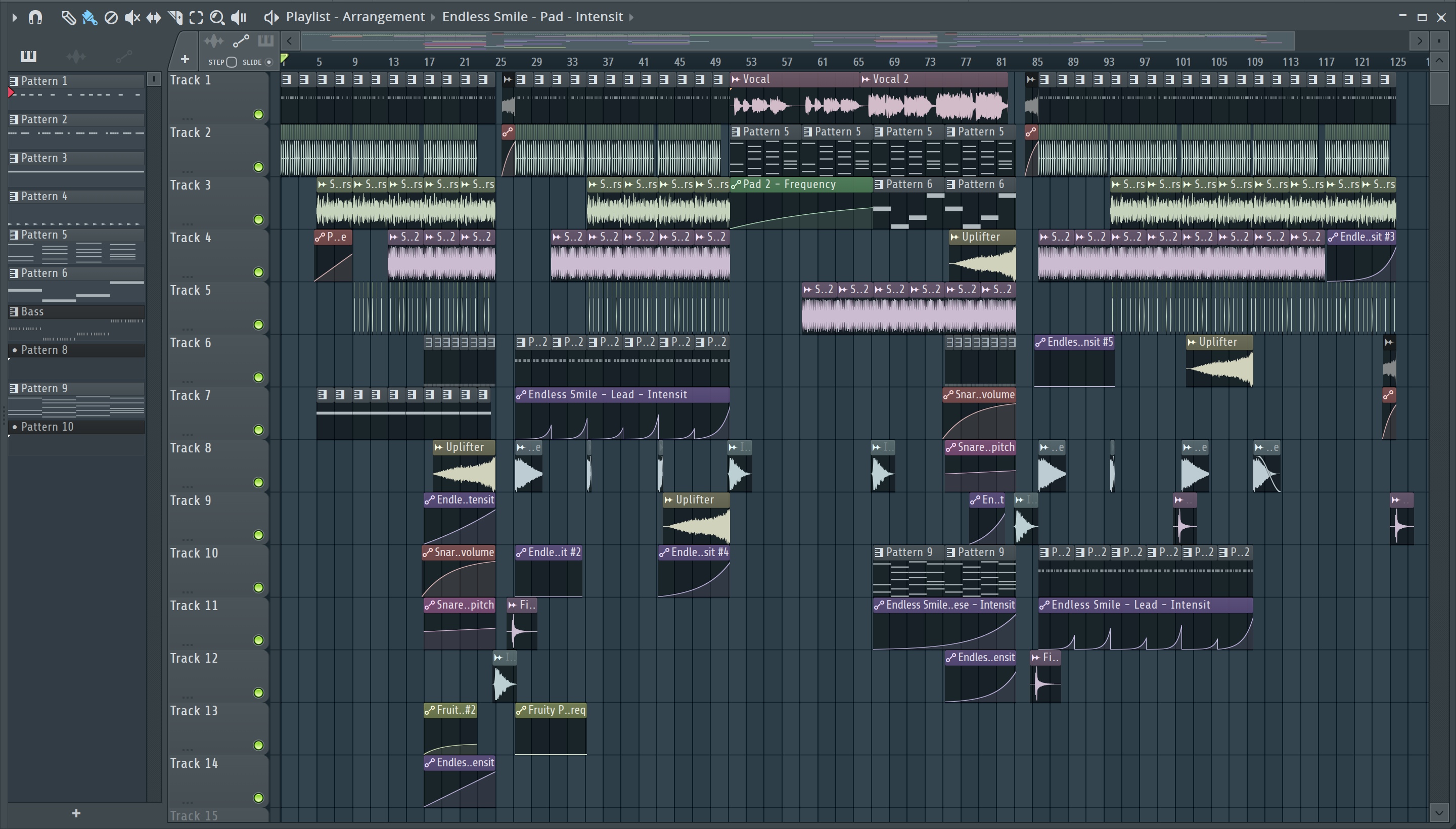Select the Slice tool

pos(175,18)
